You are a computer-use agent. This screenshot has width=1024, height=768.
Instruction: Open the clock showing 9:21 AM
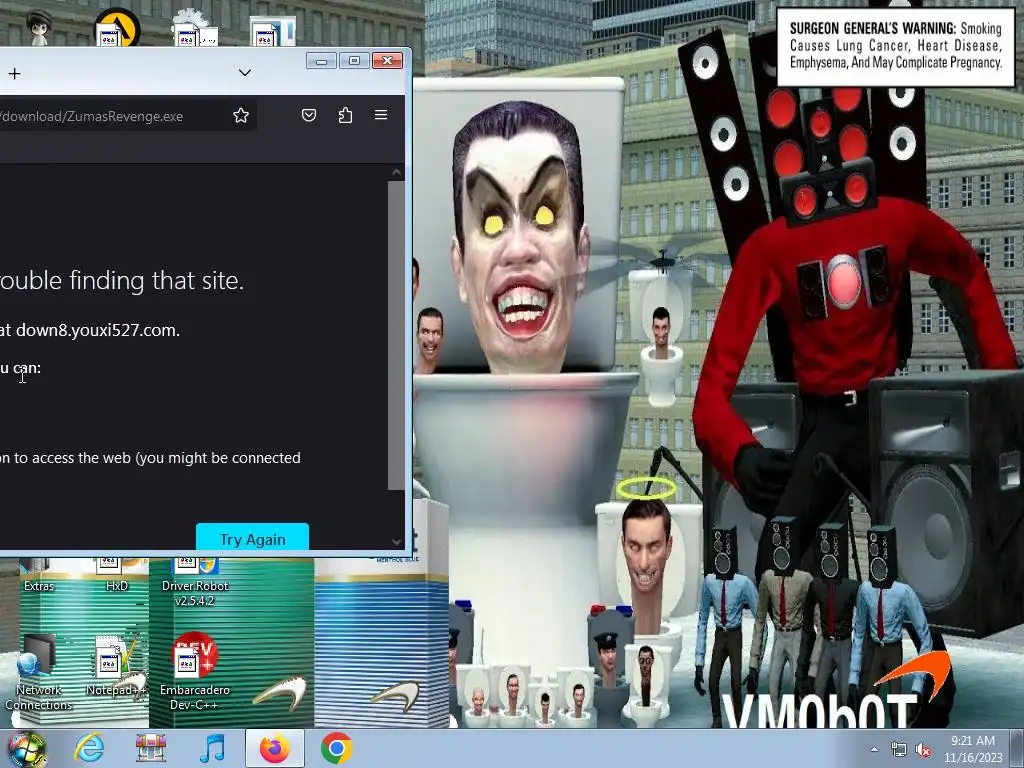(973, 749)
